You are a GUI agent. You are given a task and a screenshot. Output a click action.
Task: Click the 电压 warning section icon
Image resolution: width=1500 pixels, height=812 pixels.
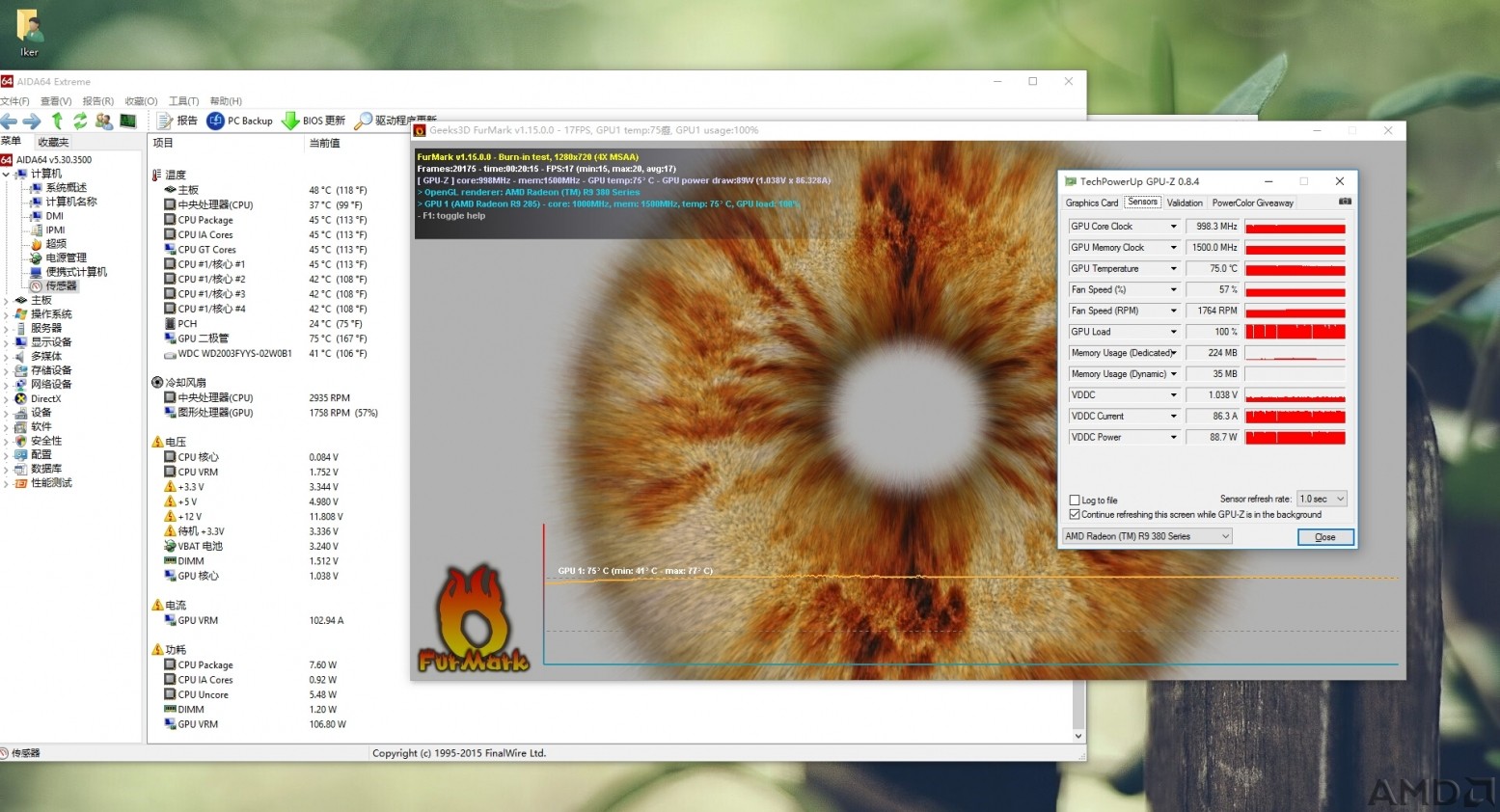click(x=157, y=442)
